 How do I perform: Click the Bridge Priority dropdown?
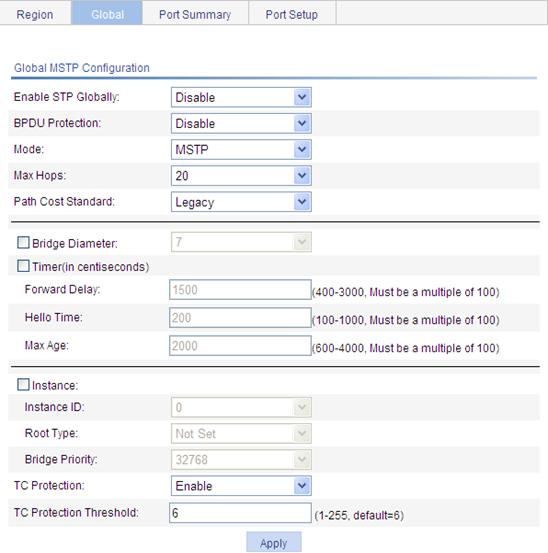coord(241,460)
